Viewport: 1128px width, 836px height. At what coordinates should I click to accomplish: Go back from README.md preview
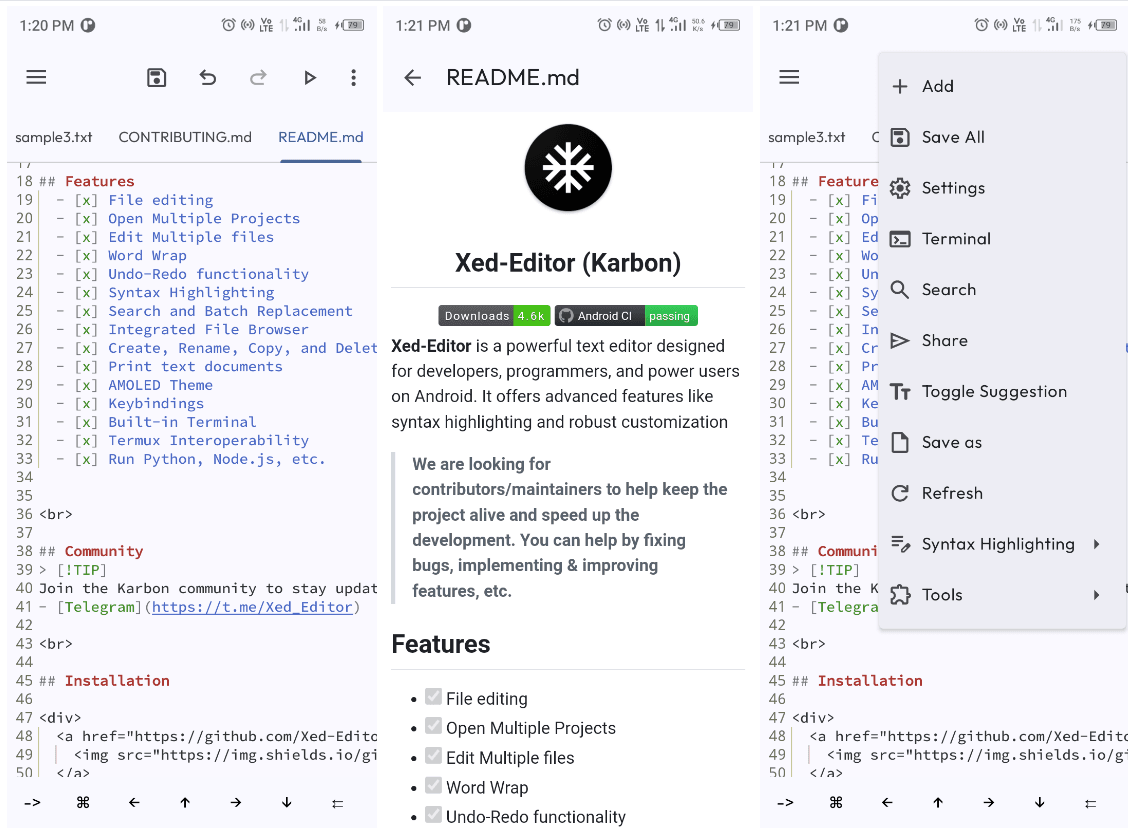click(412, 78)
